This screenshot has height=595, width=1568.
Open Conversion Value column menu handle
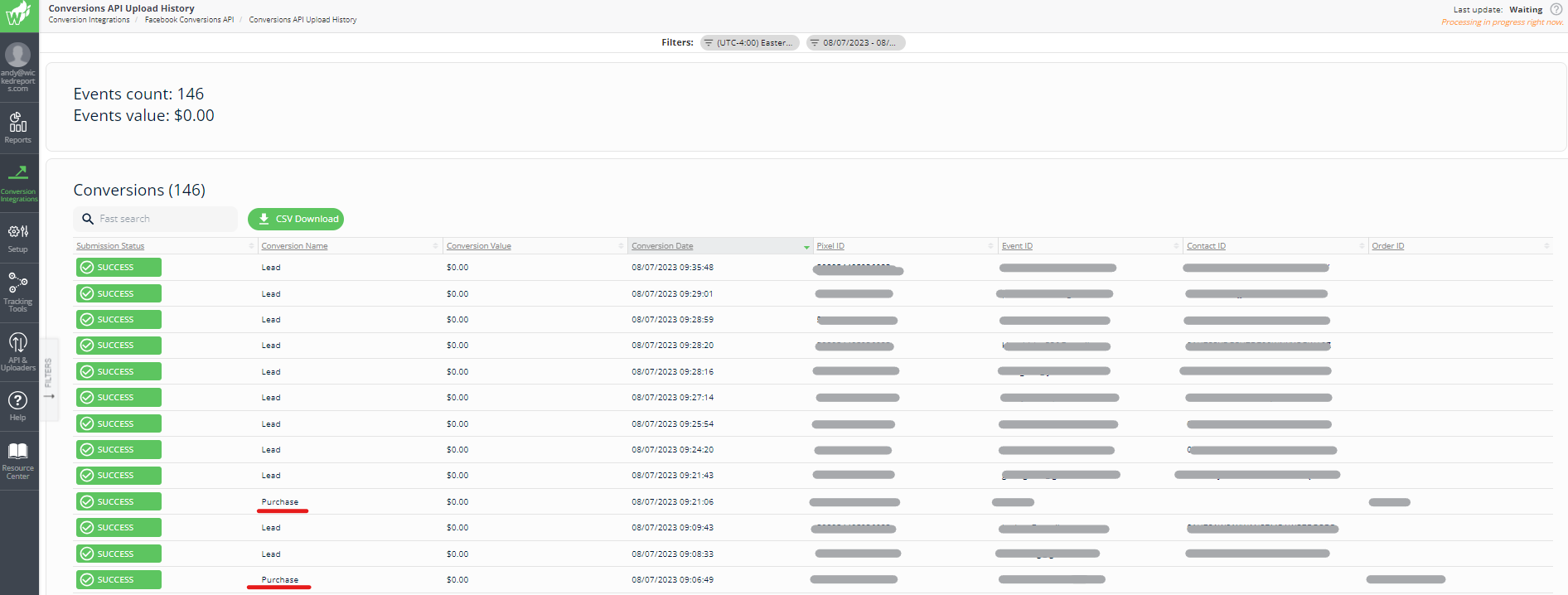click(621, 246)
